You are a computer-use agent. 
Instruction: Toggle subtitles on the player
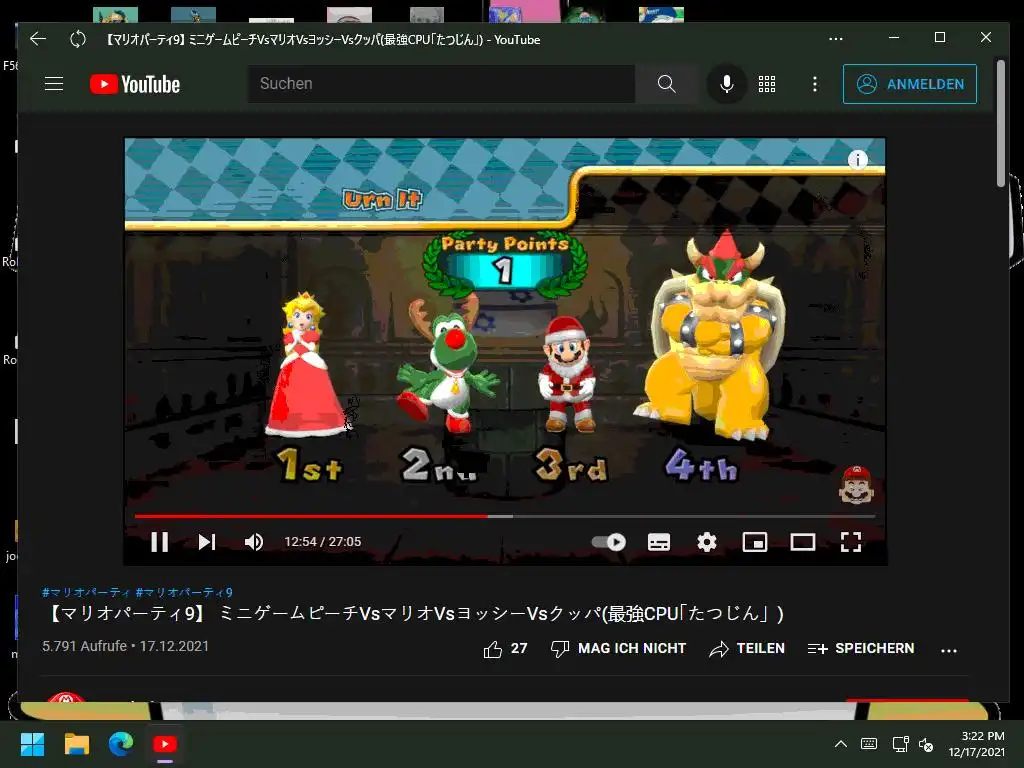[x=658, y=542]
